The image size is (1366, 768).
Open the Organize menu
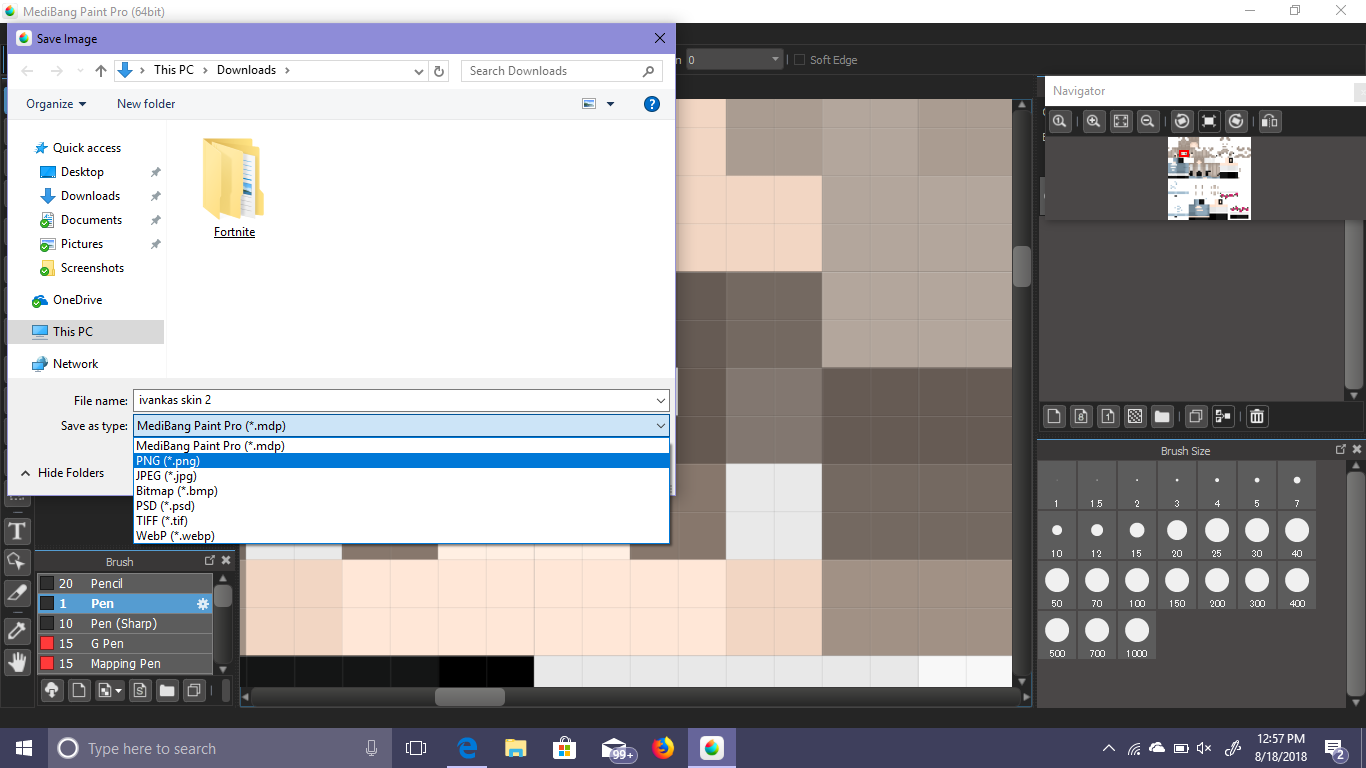coord(56,104)
